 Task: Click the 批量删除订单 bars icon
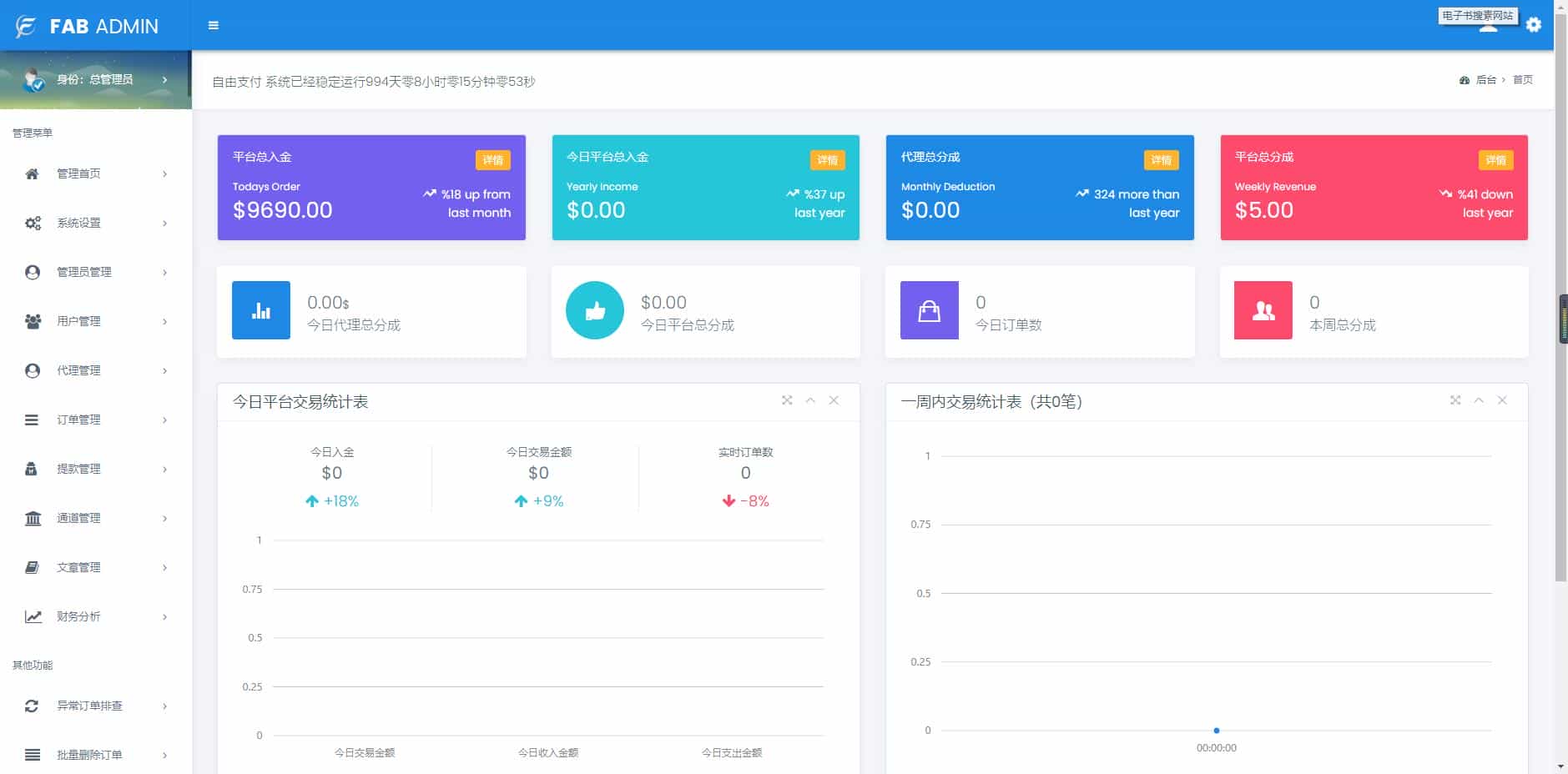pyautogui.click(x=33, y=755)
